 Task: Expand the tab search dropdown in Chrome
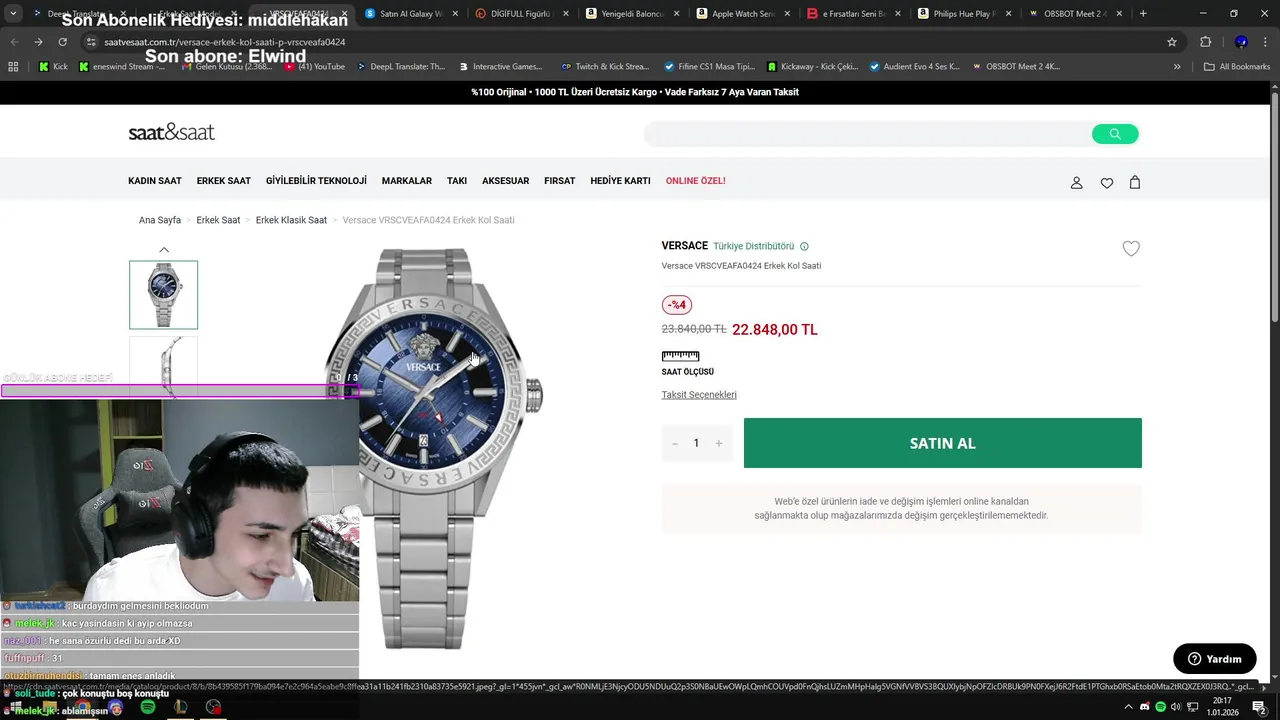13,13
